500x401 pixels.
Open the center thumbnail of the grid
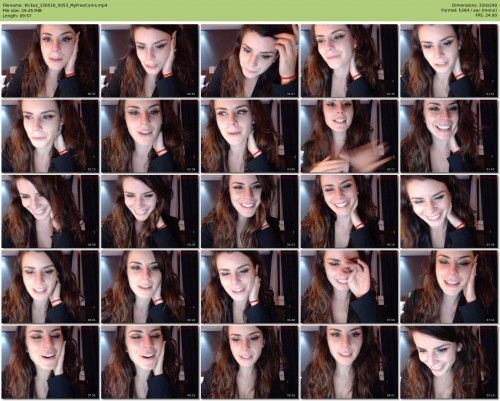click(250, 211)
